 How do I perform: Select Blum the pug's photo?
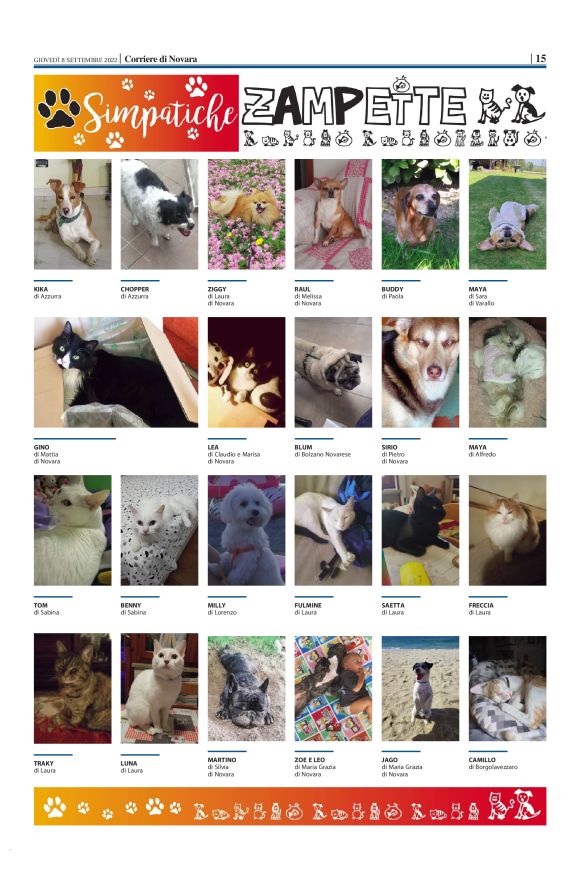coord(333,372)
